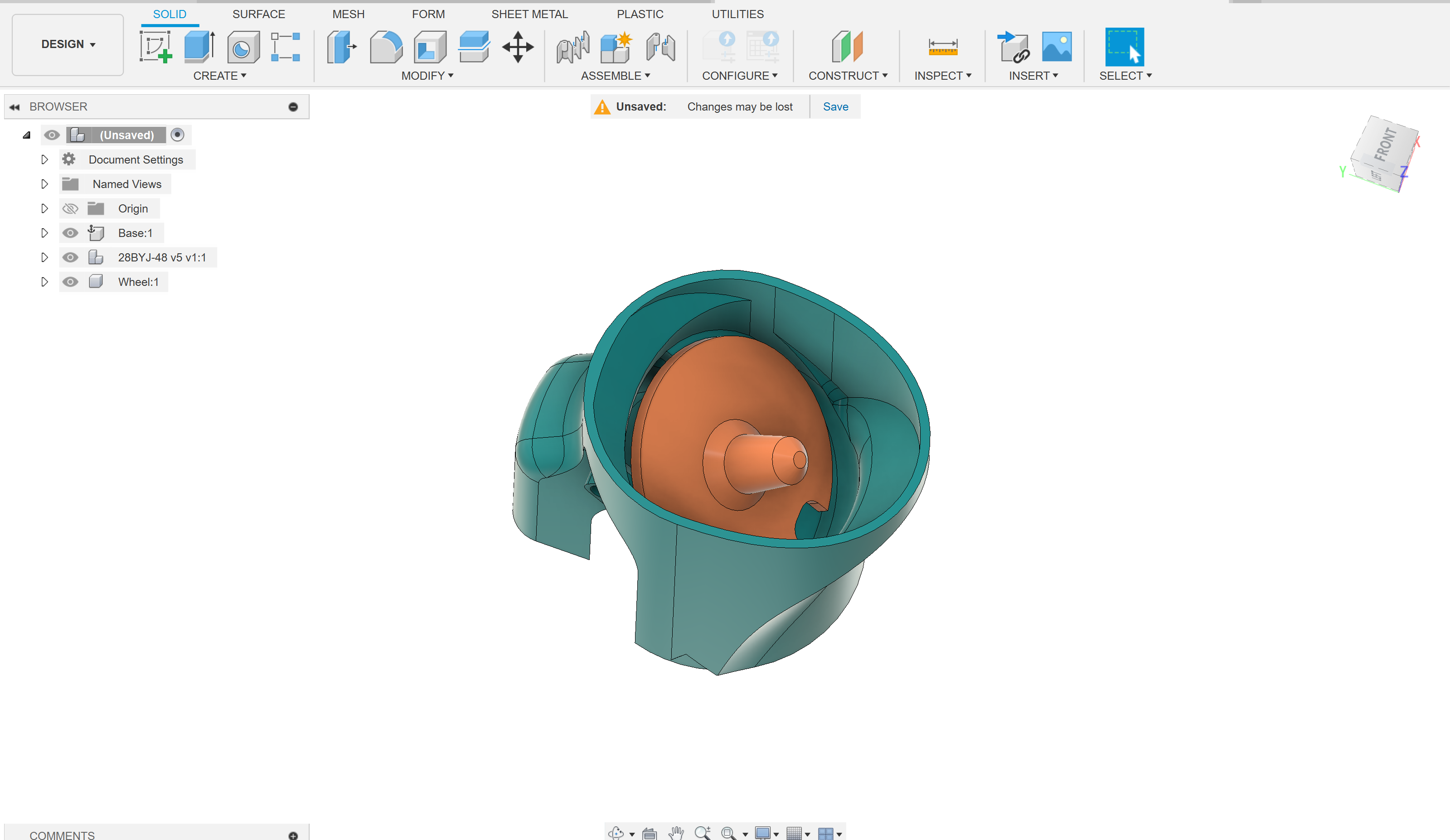Screen dimensions: 1450x840
Task: Click the Measure tool icon
Action: [942, 47]
